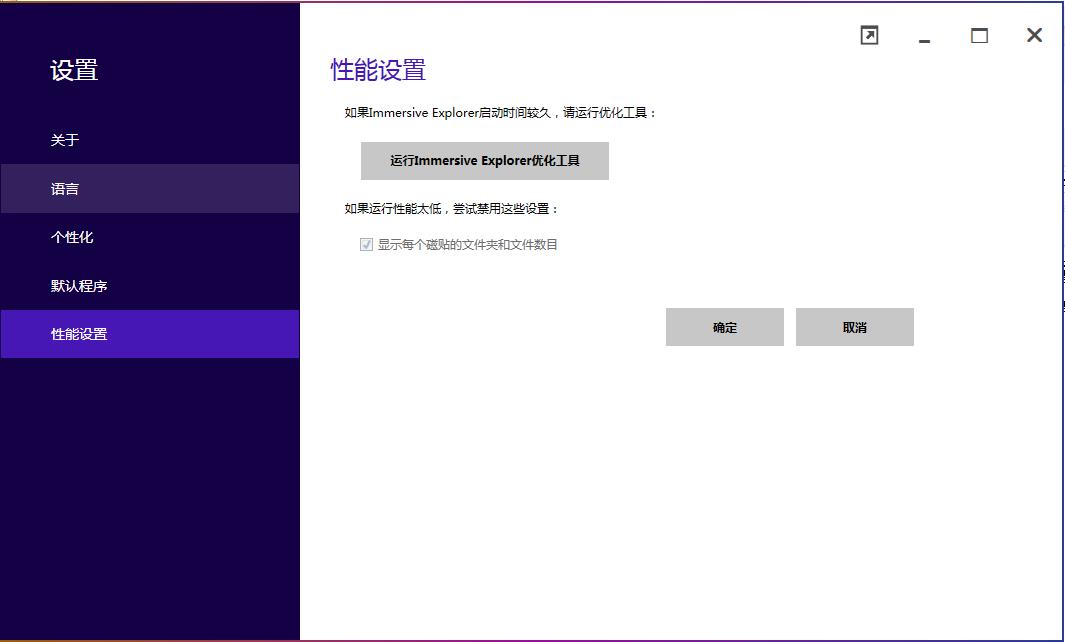Click the 如果运行性能太低 instruction text

point(451,209)
